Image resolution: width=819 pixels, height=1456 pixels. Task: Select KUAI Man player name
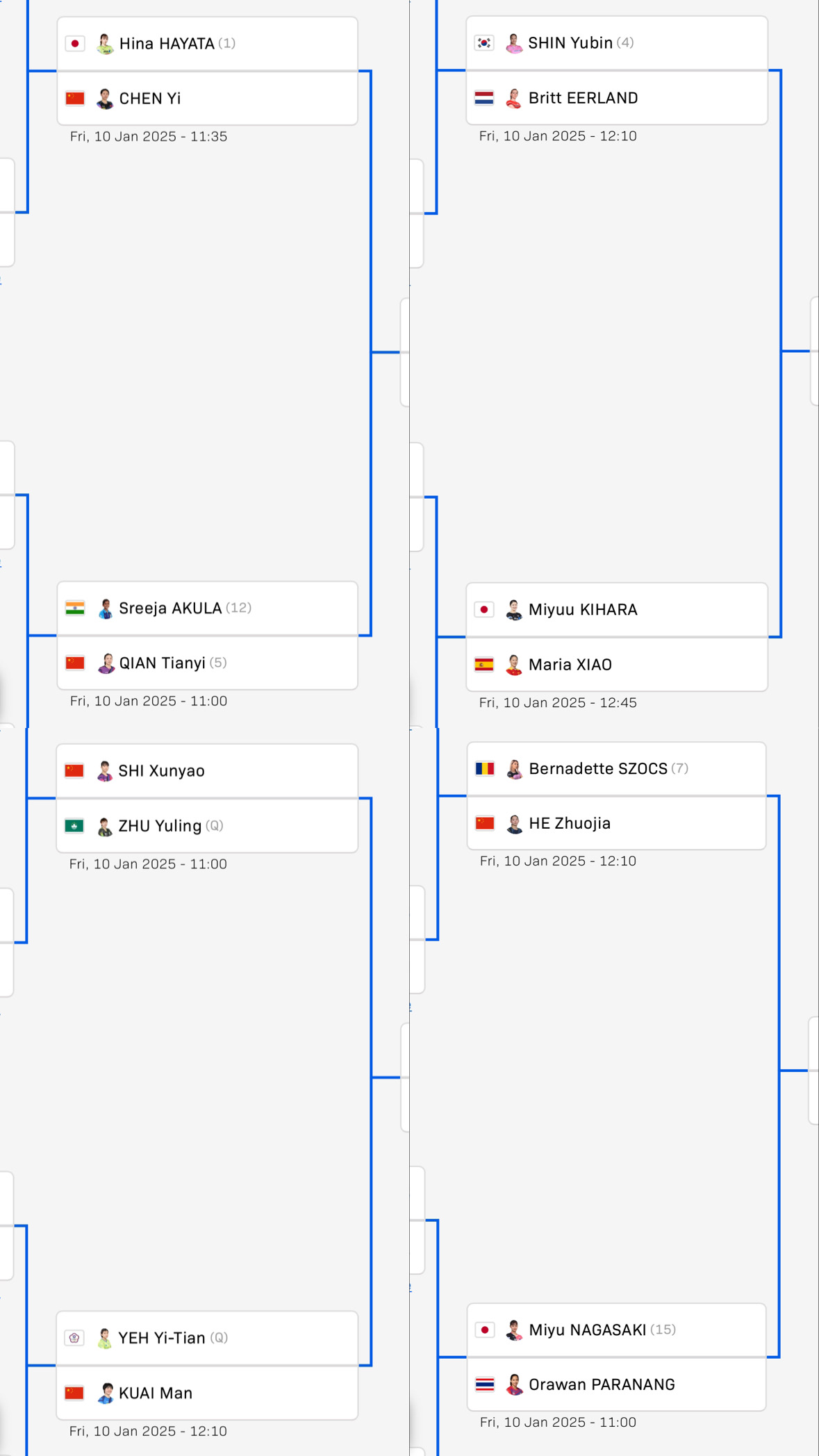(x=156, y=1393)
